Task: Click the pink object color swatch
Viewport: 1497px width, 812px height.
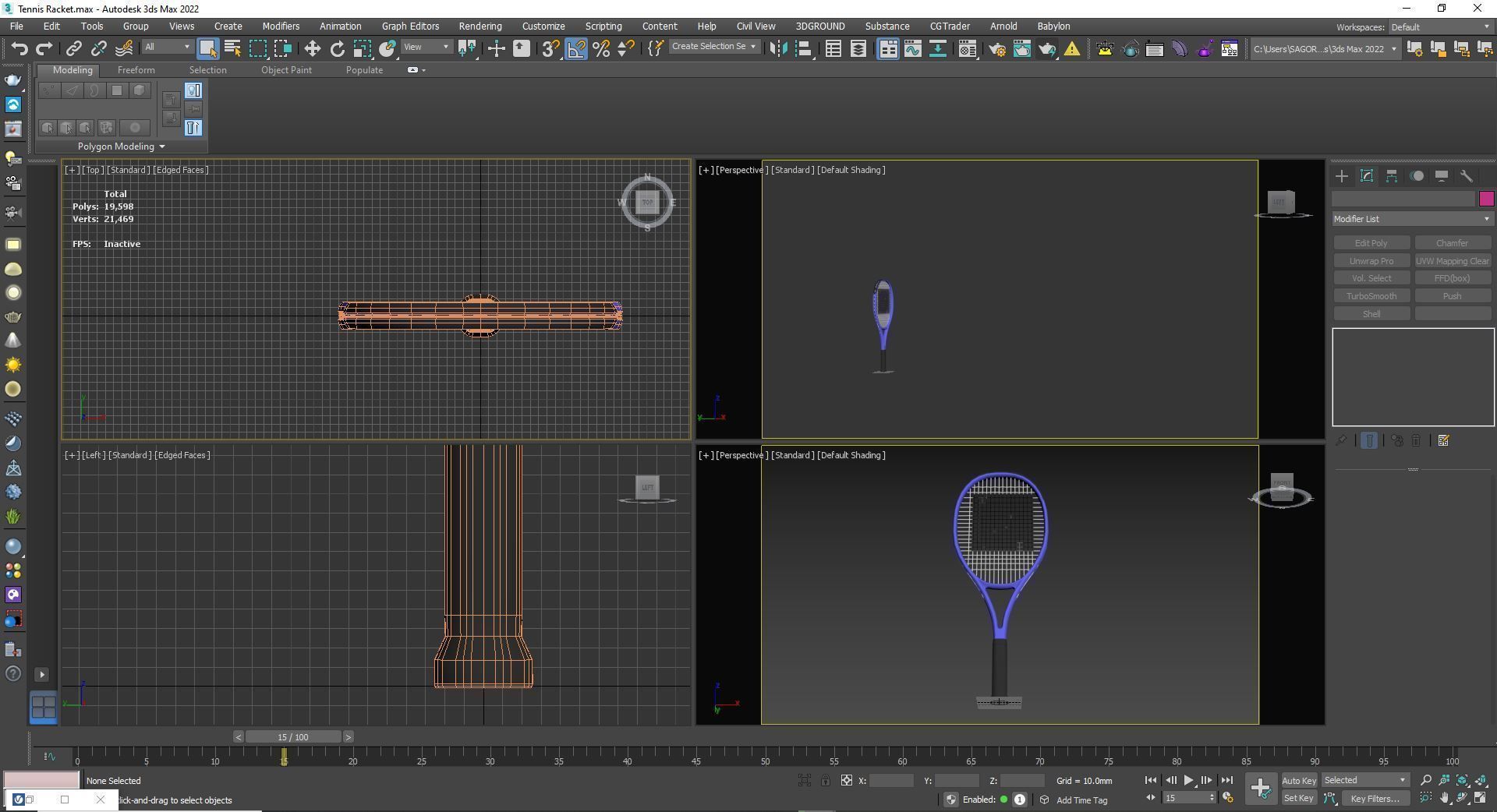Action: tap(1486, 199)
